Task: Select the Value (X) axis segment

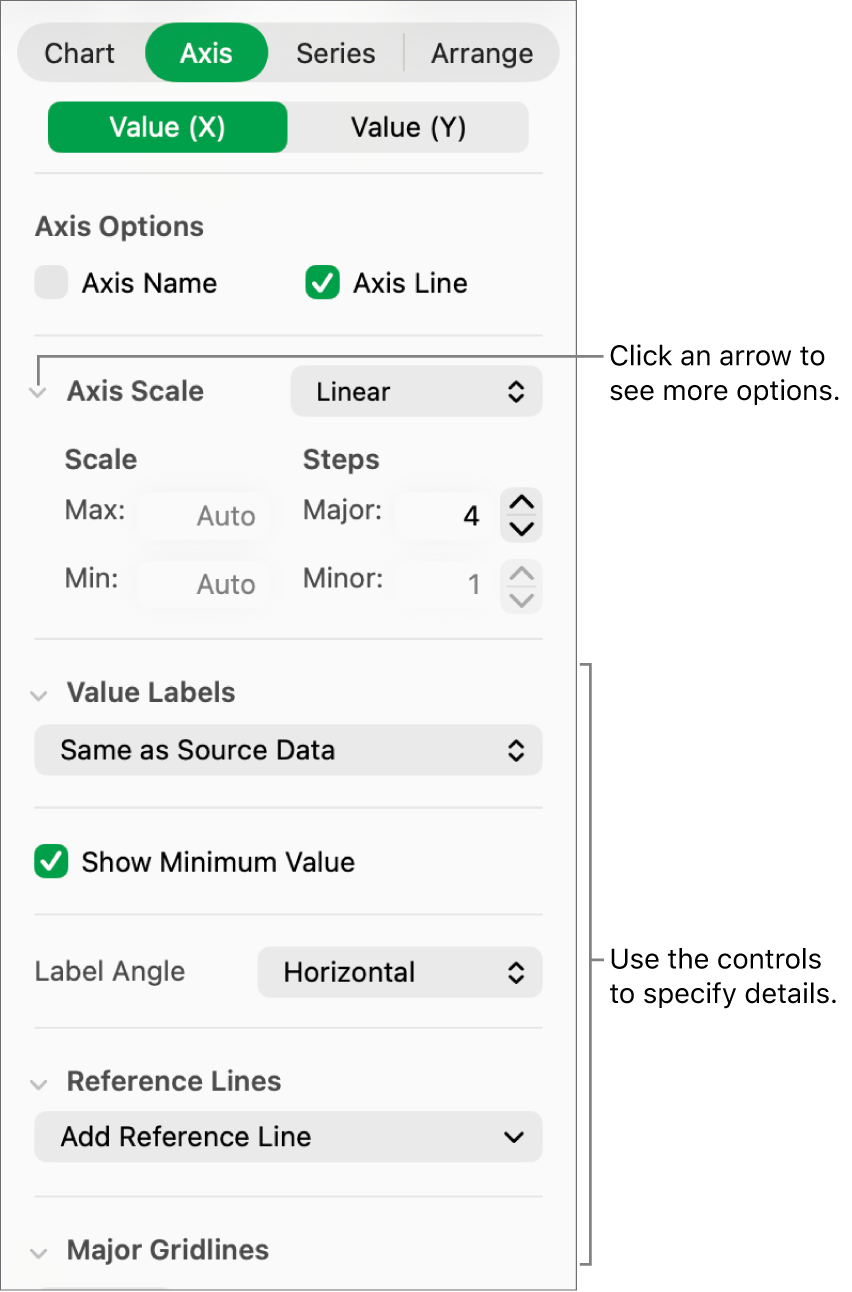Action: click(167, 127)
